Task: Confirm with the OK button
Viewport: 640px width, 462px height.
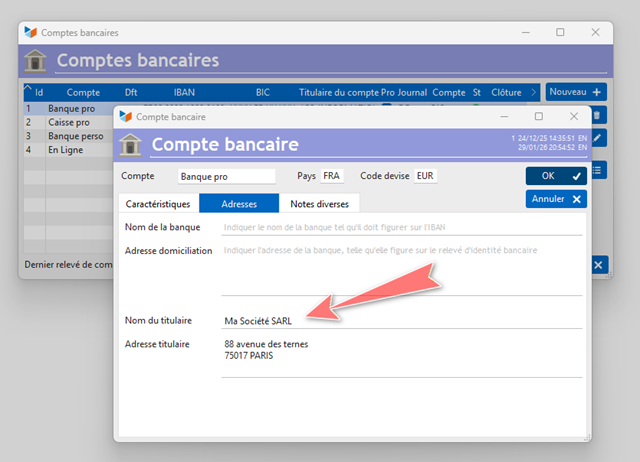Action: click(556, 176)
